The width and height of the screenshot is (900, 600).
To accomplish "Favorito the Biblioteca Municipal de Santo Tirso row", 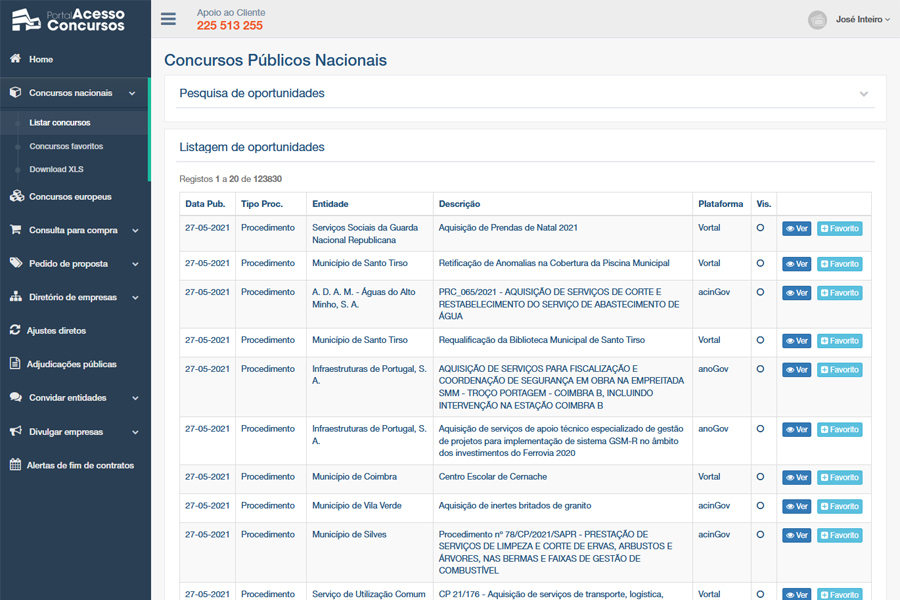I will tap(839, 341).
